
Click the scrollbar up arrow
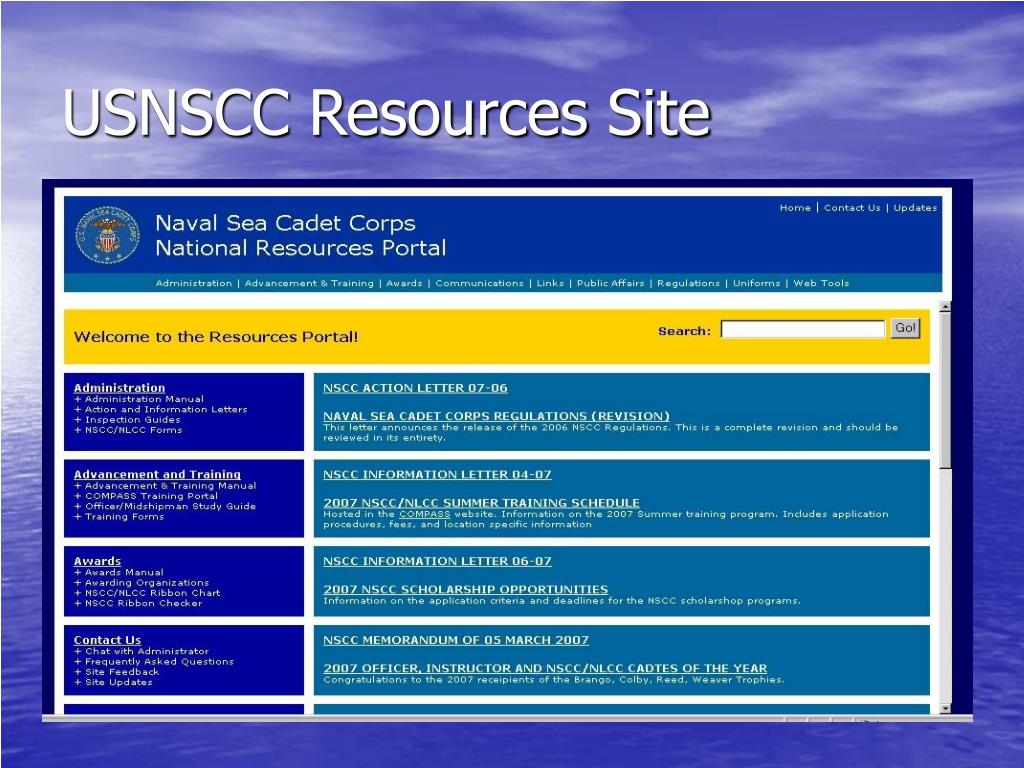coord(945,306)
